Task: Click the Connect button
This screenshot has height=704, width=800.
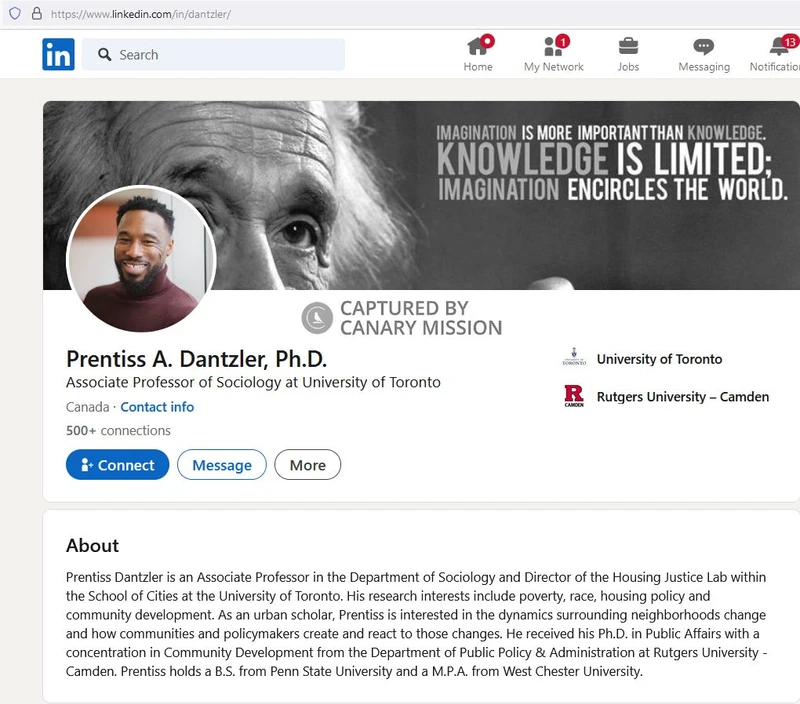Action: pyautogui.click(x=117, y=465)
